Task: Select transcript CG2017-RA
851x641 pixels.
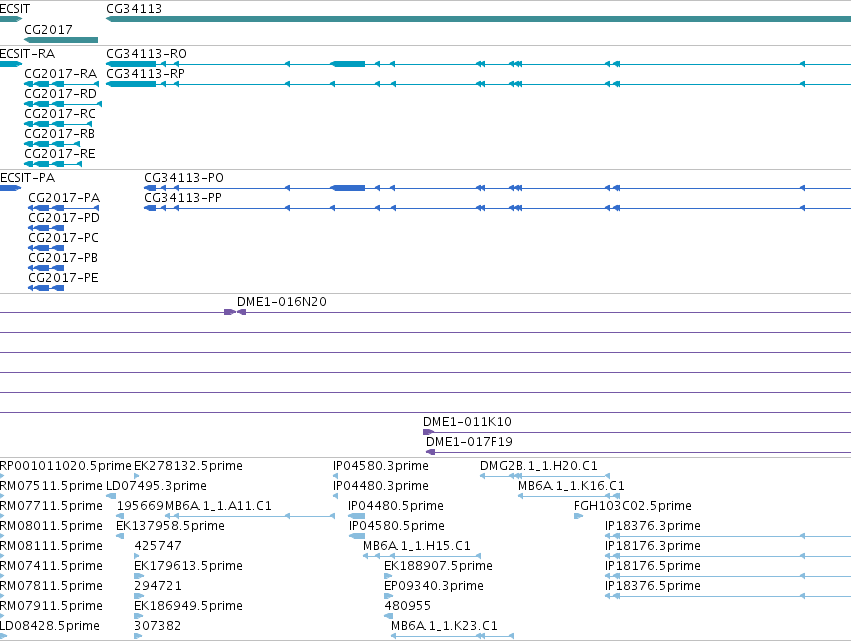Action: 60,73
